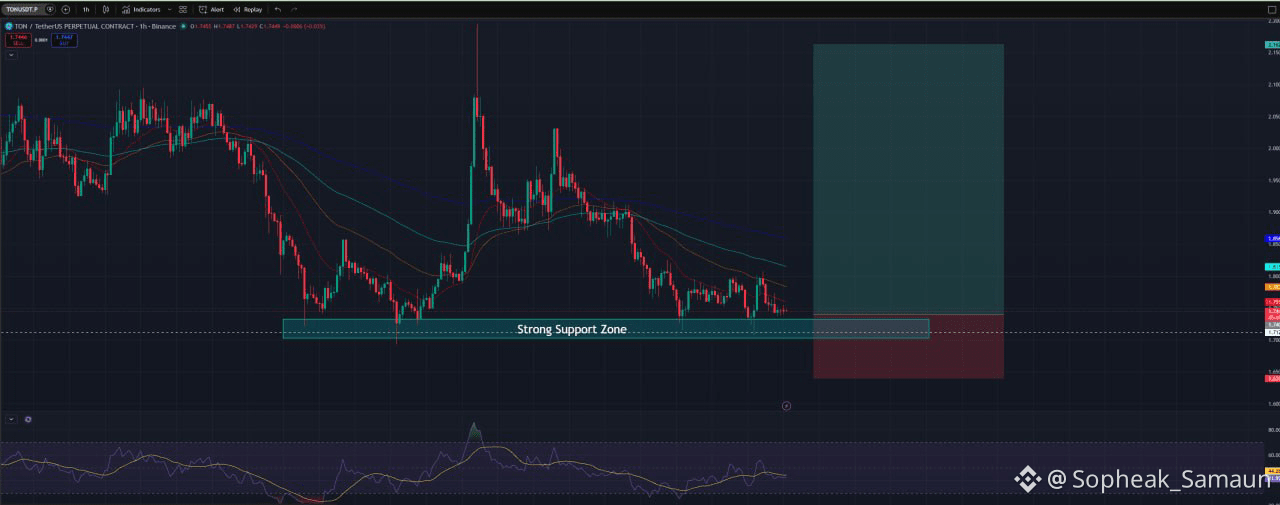
Task: Select the green take-profit zone of long position
Action: point(908,179)
